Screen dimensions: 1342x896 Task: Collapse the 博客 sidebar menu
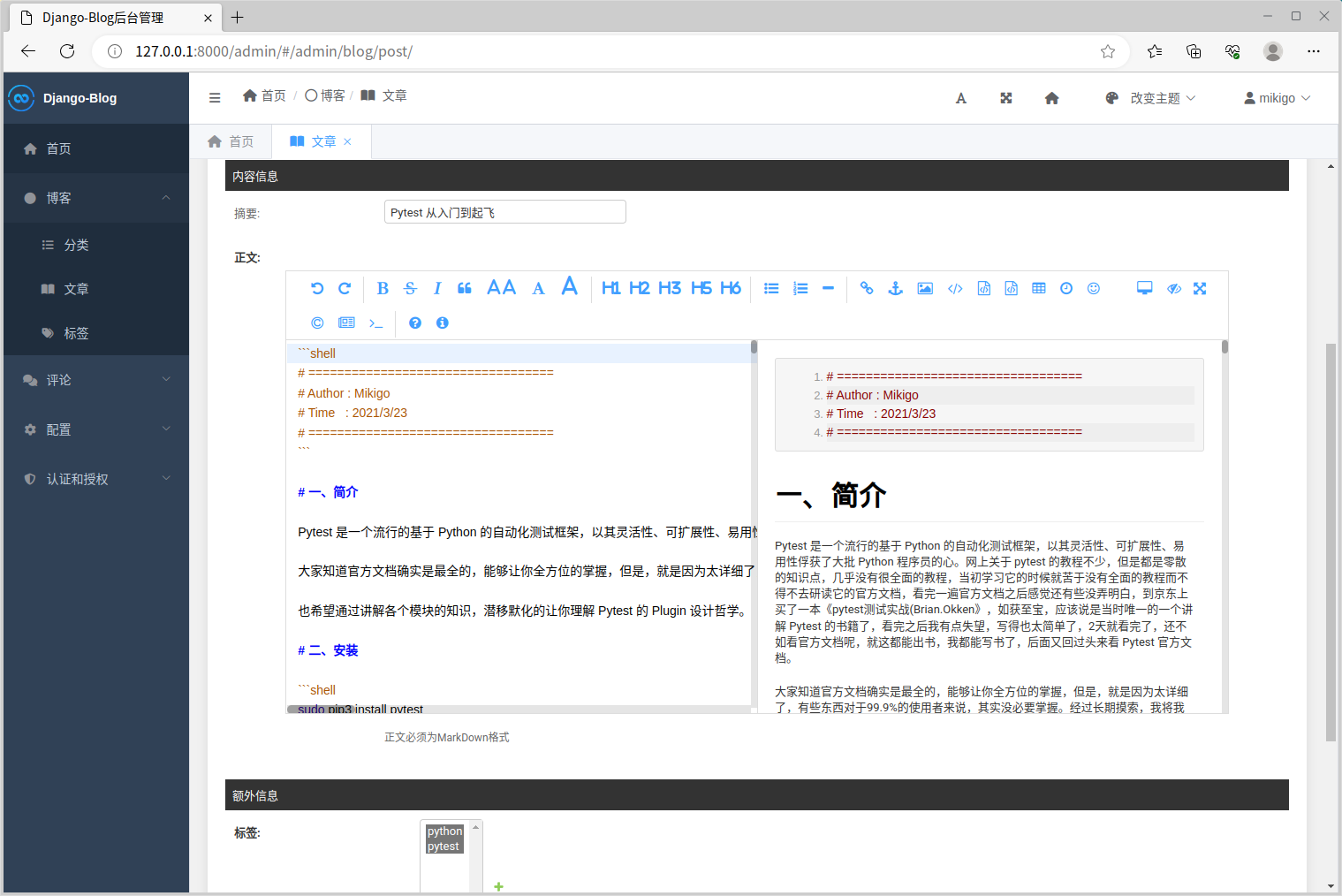[96, 198]
